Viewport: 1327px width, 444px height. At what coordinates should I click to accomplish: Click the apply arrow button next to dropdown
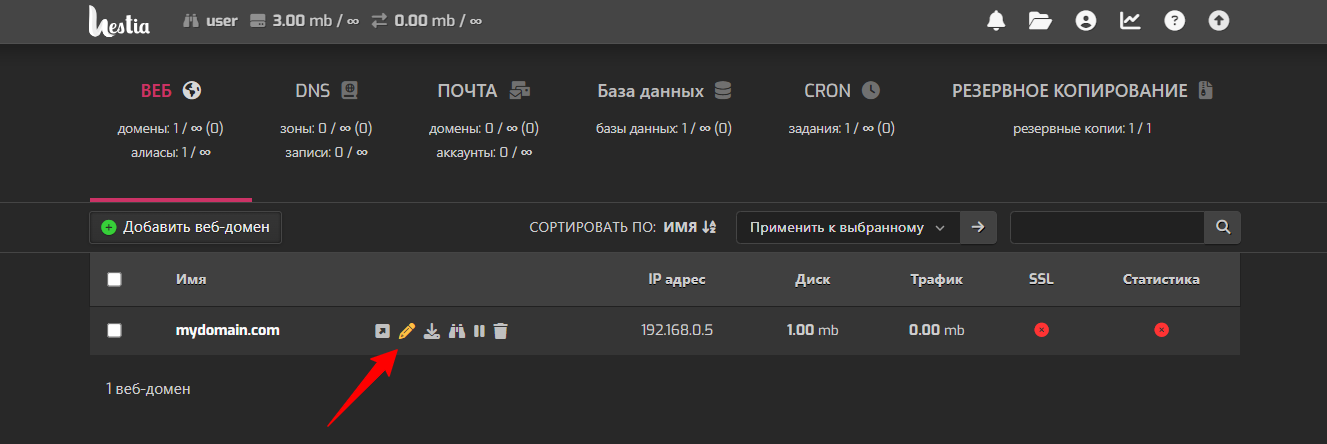point(978,227)
